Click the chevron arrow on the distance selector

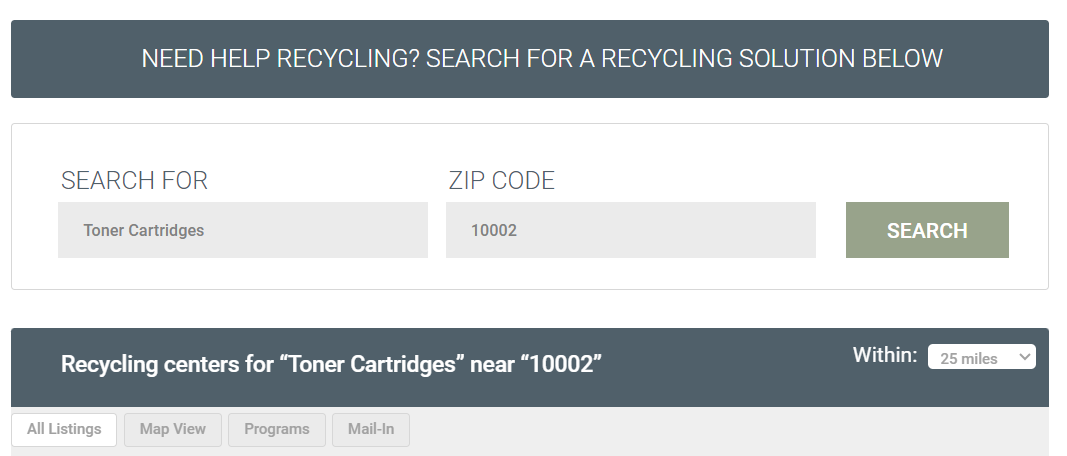click(1023, 357)
